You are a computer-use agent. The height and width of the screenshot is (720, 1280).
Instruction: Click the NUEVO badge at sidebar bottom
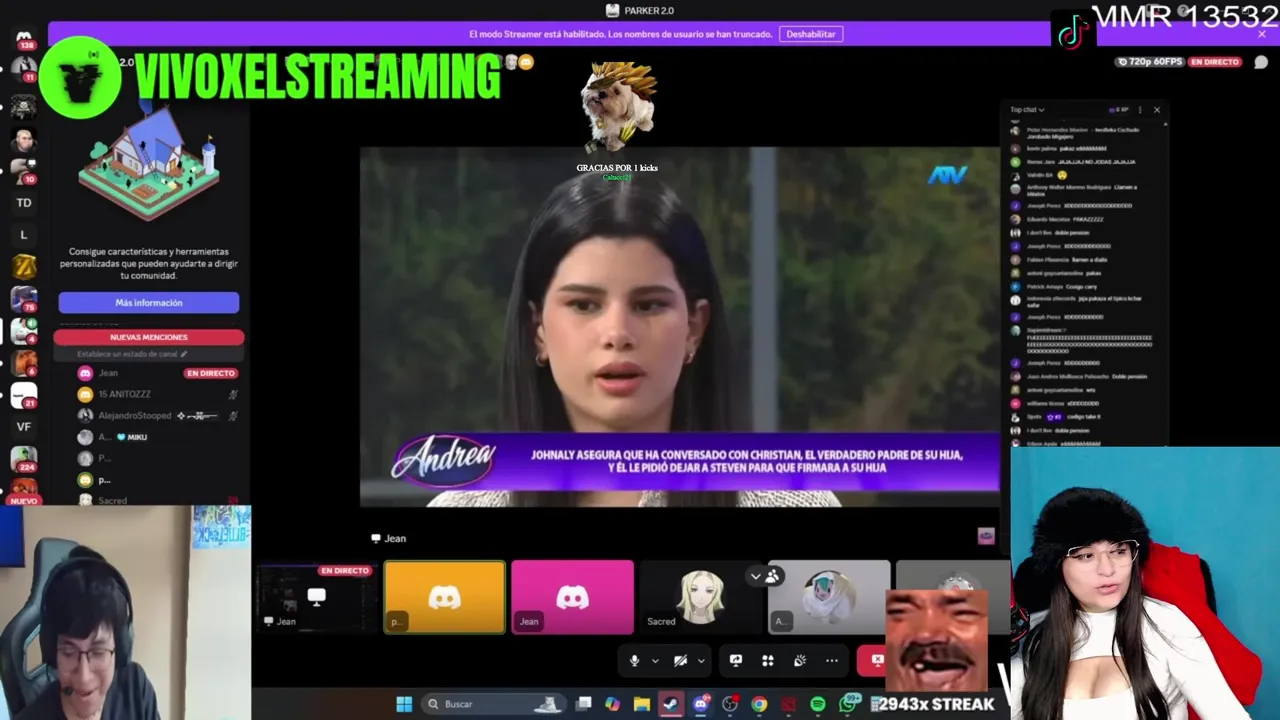point(24,501)
